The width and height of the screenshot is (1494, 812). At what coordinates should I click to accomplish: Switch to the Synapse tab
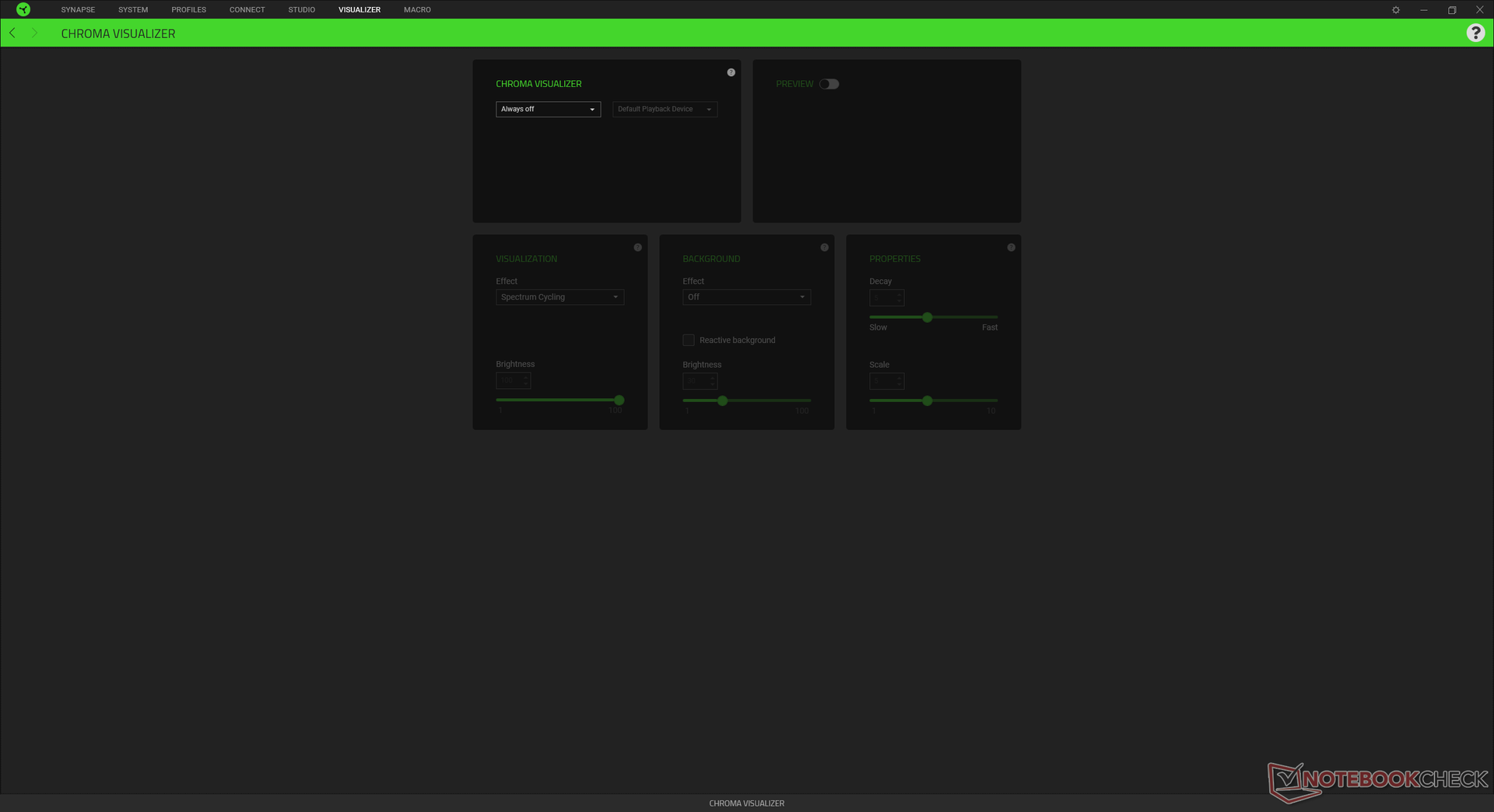click(78, 10)
